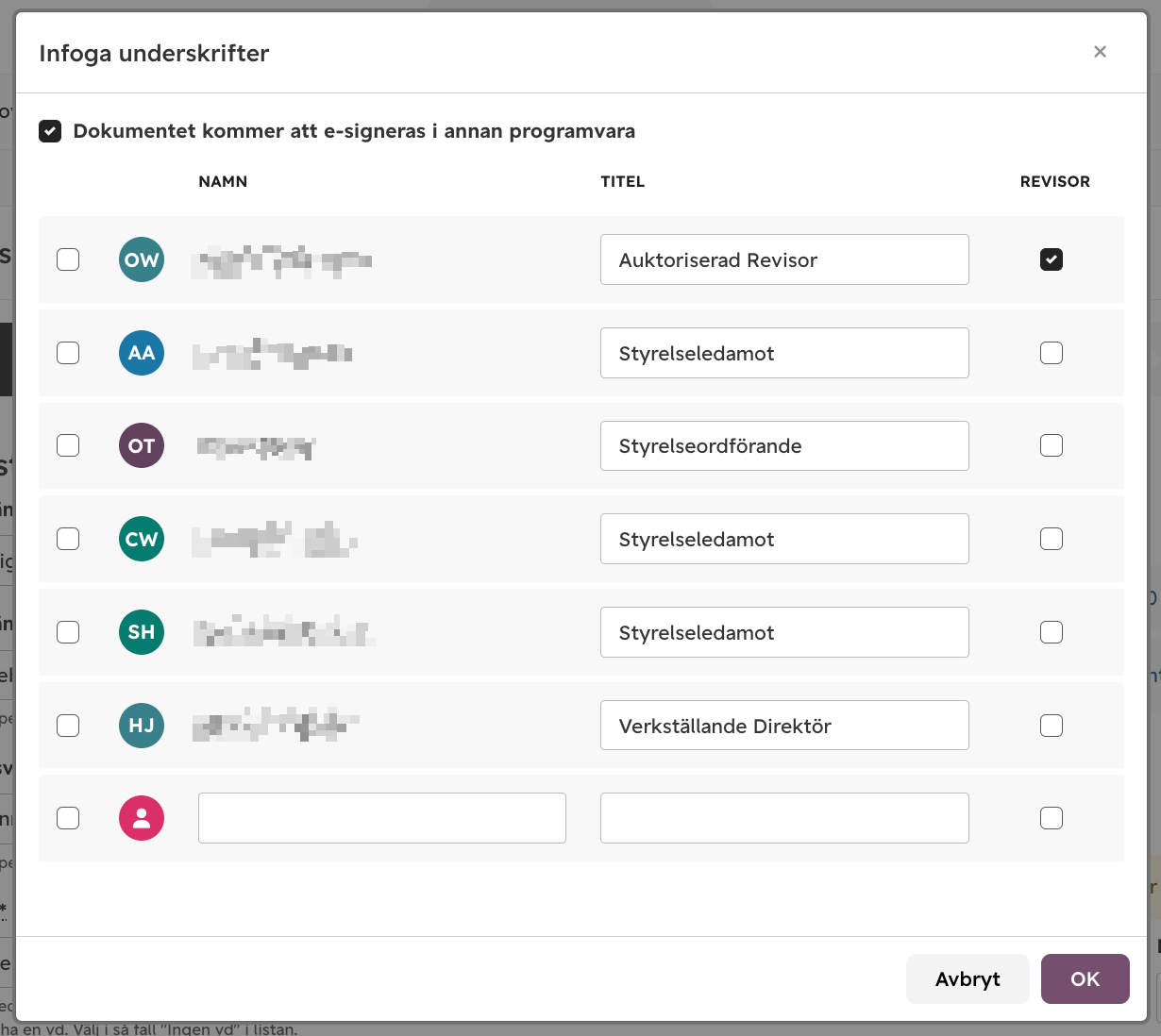Cancel with the Avbryt button
1161x1036 pixels.
pyautogui.click(x=967, y=978)
